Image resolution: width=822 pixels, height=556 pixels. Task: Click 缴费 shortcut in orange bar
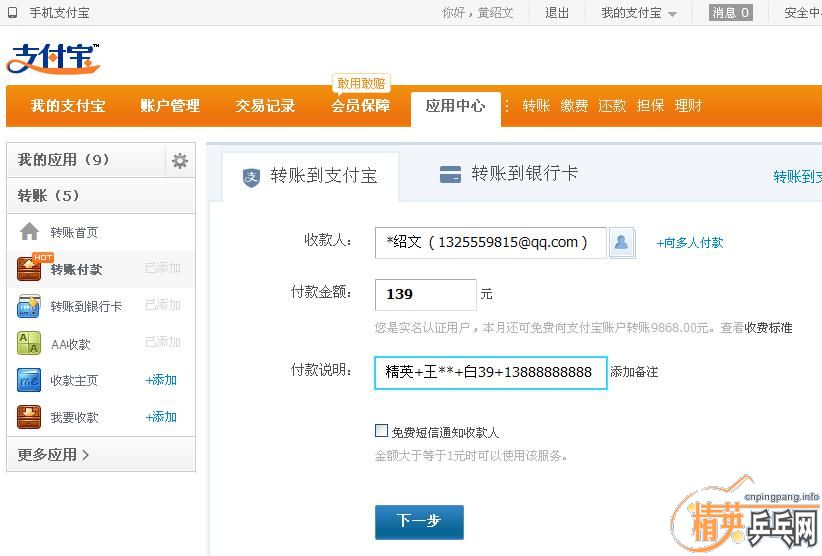click(x=575, y=106)
